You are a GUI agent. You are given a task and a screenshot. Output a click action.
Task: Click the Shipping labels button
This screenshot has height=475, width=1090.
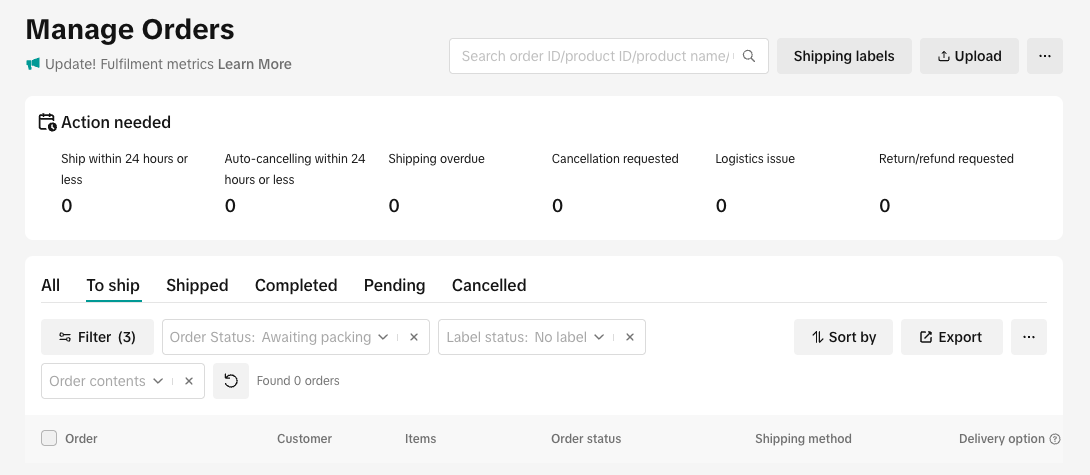coord(844,56)
